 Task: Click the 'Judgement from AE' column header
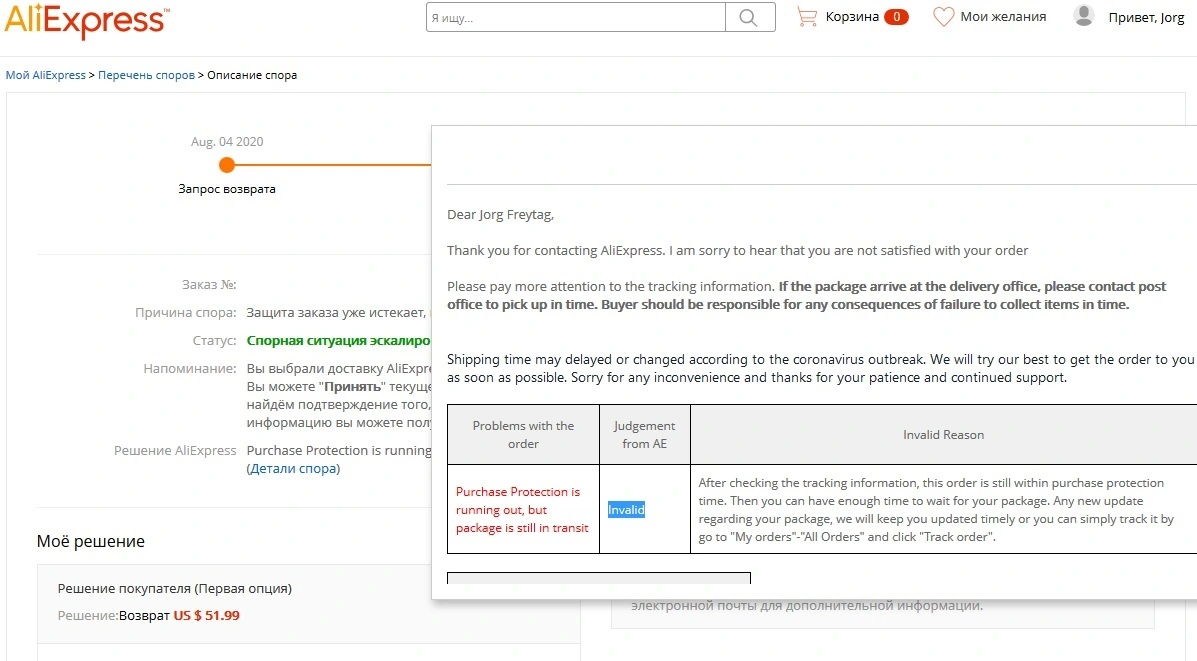pyautogui.click(x=644, y=434)
